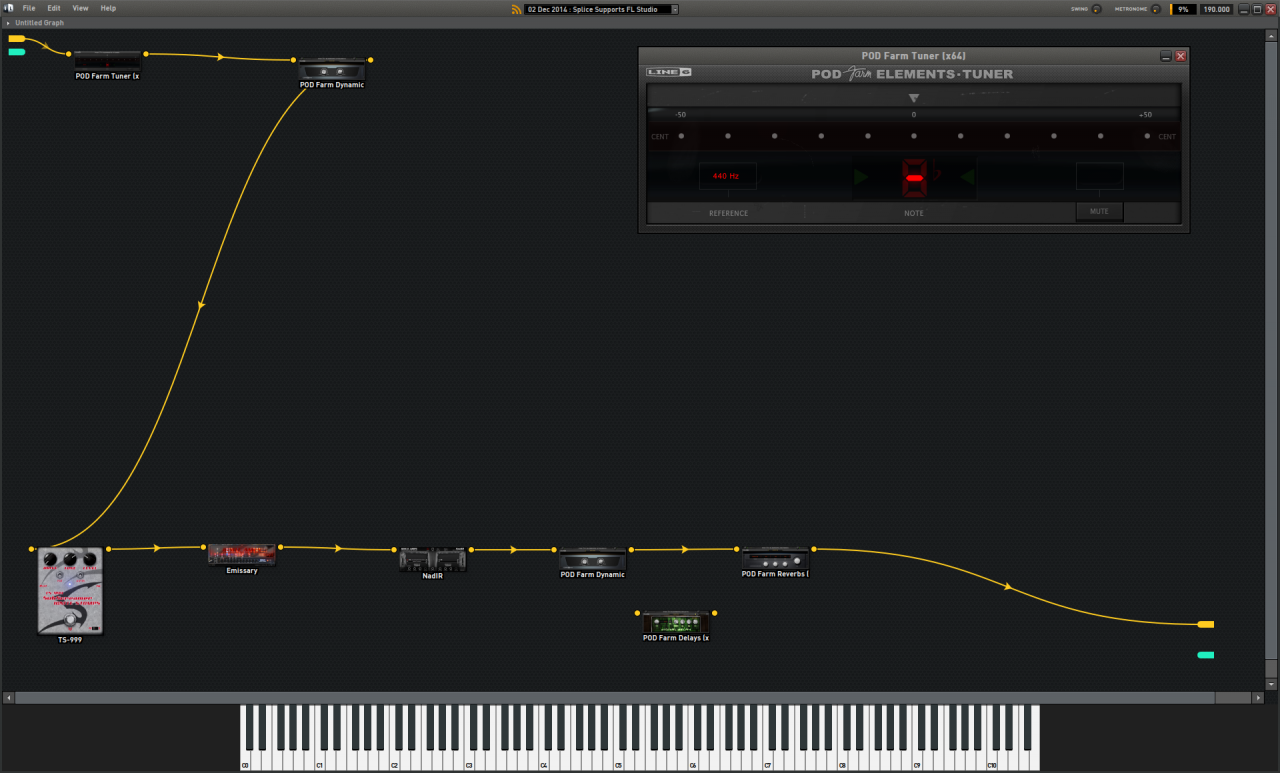Minimize the POD Farm Tuner window
The width and height of the screenshot is (1280, 773).
[x=1166, y=56]
